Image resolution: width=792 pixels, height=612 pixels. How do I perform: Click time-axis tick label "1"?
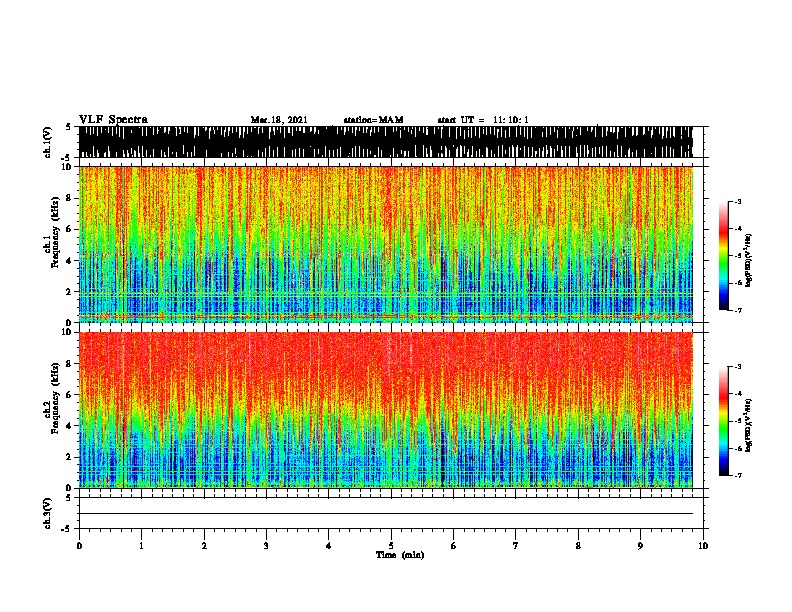141,546
